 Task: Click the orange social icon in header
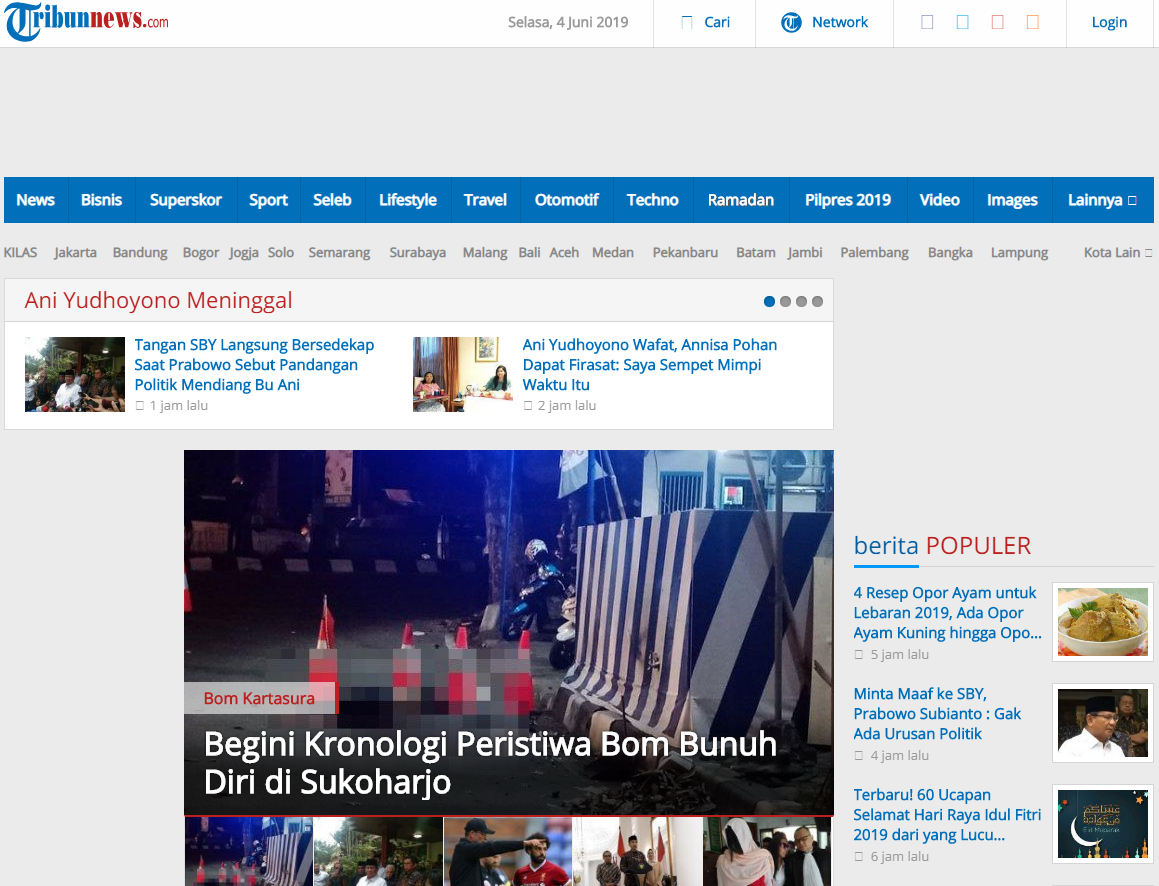[x=1033, y=22]
